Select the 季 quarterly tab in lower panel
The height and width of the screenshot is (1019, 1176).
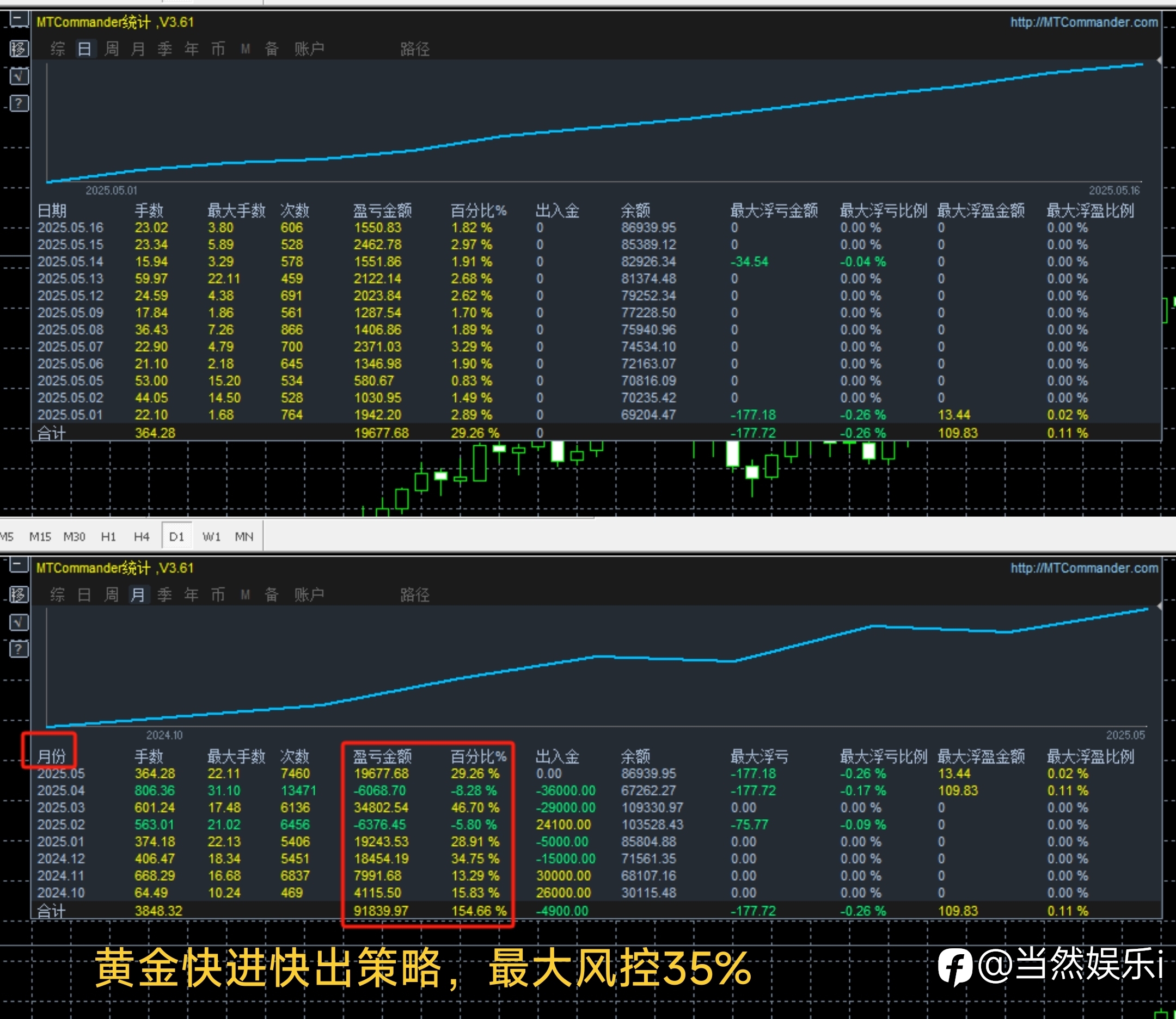click(x=164, y=595)
